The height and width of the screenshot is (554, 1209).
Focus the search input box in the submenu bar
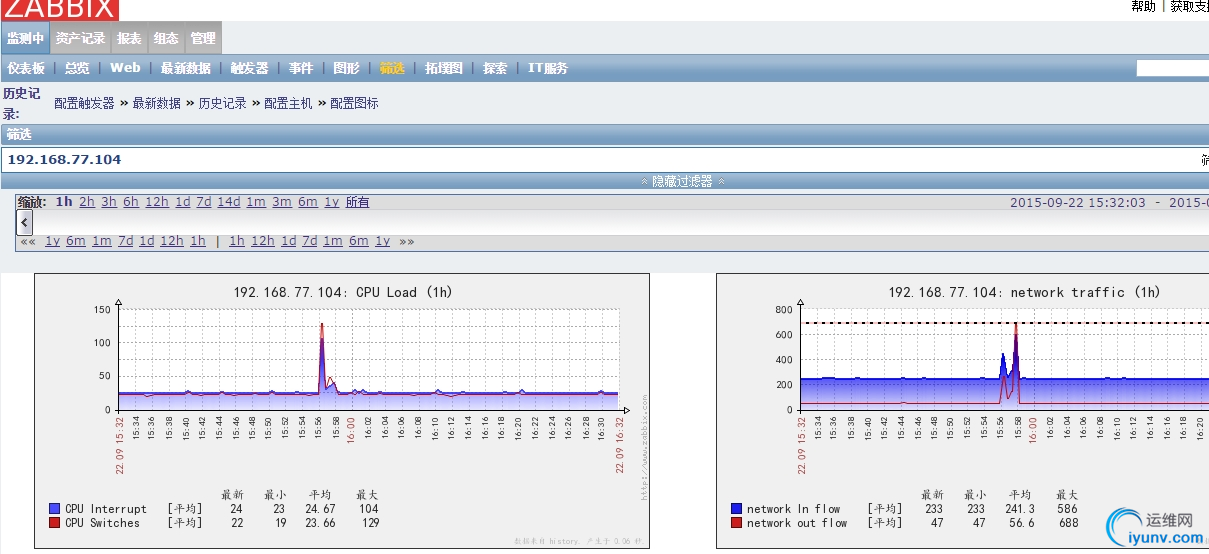1172,68
